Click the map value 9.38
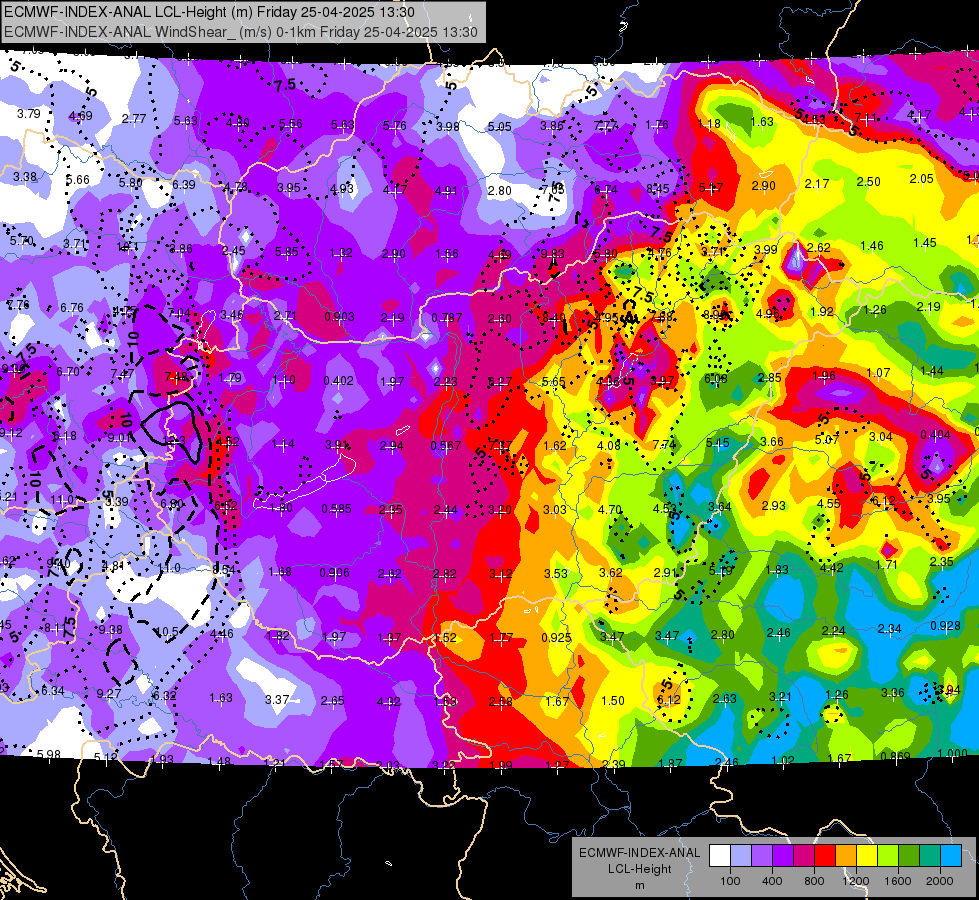 click(x=111, y=630)
